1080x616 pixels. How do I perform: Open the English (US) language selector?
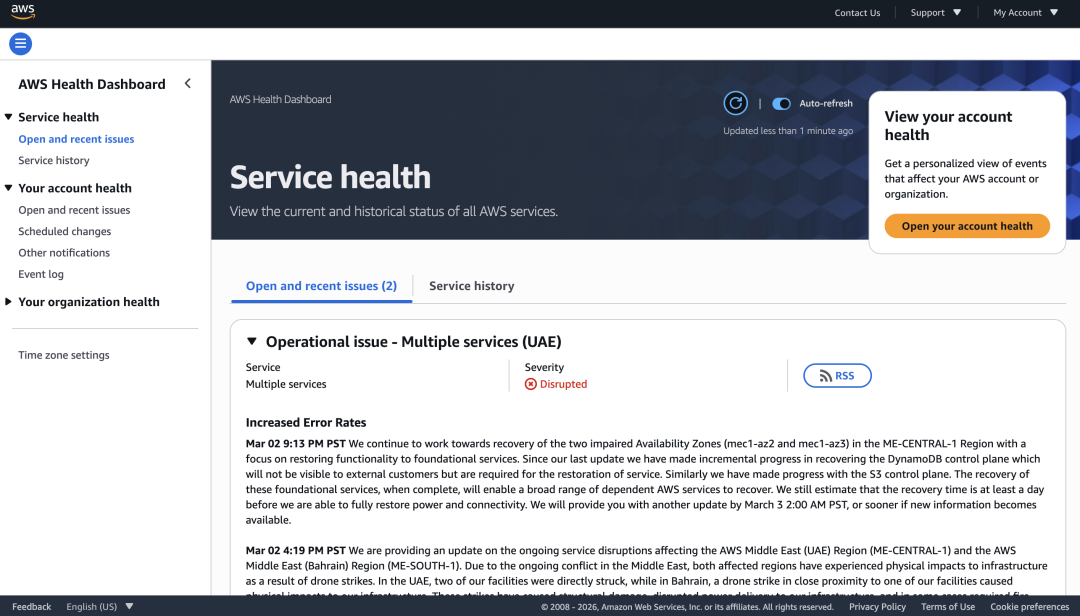point(99,607)
